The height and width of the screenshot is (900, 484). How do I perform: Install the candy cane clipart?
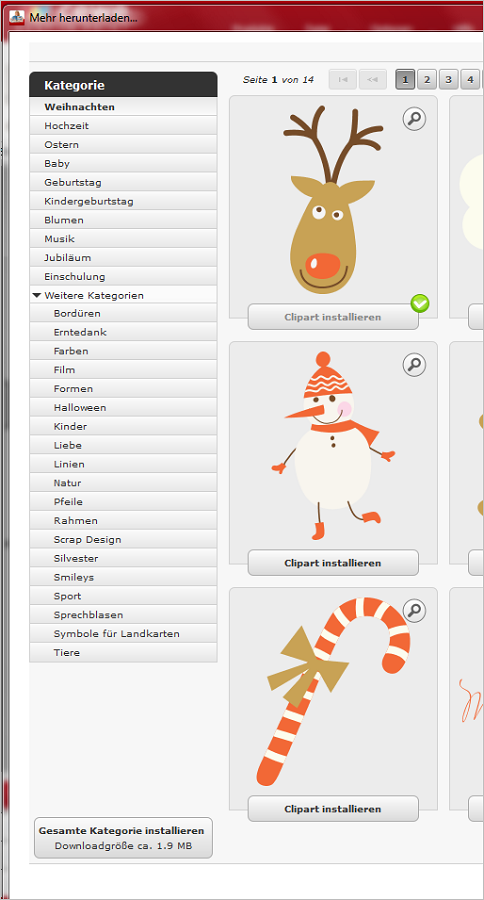[x=333, y=809]
